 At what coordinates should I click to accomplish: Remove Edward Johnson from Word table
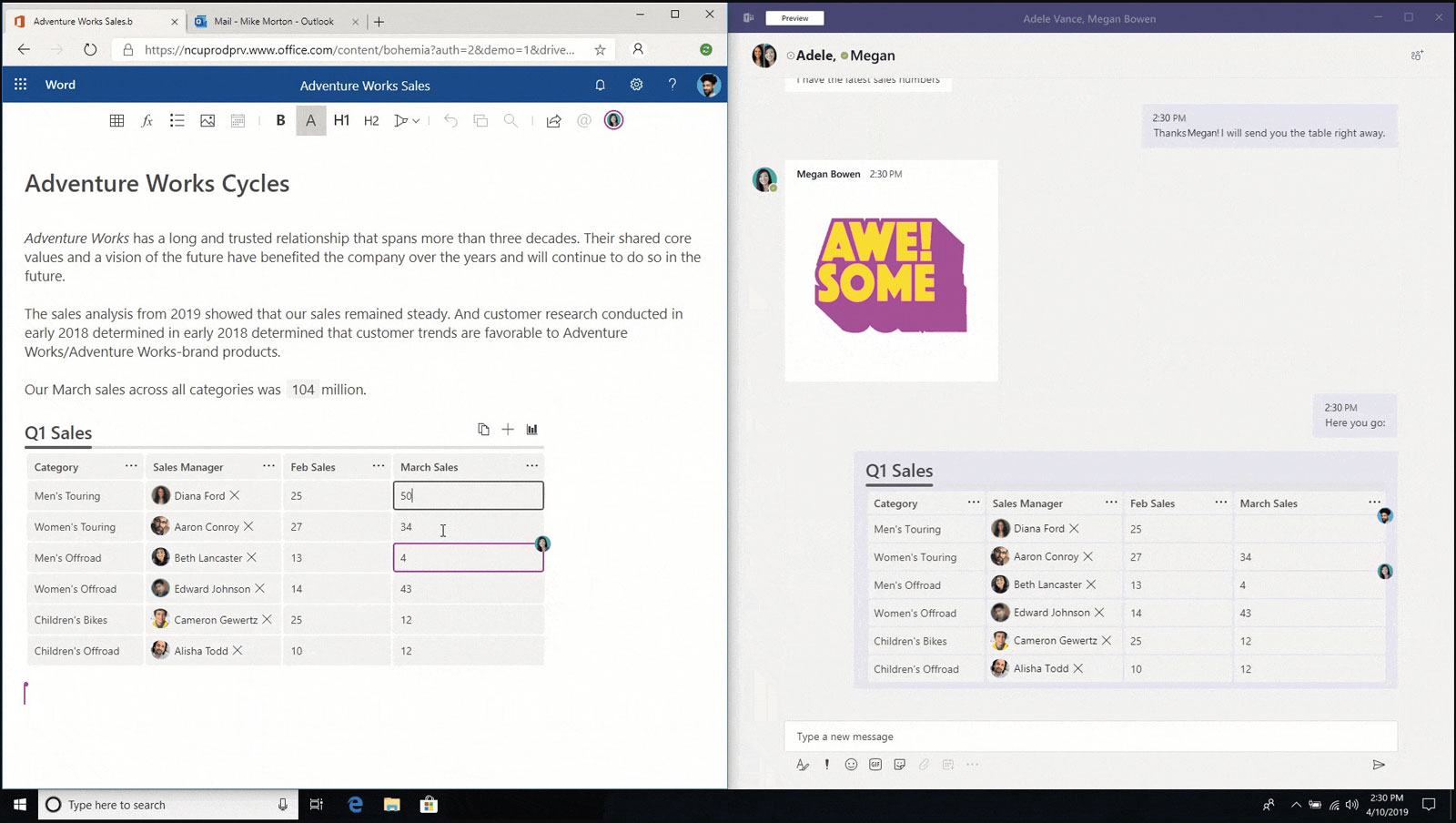tap(260, 588)
